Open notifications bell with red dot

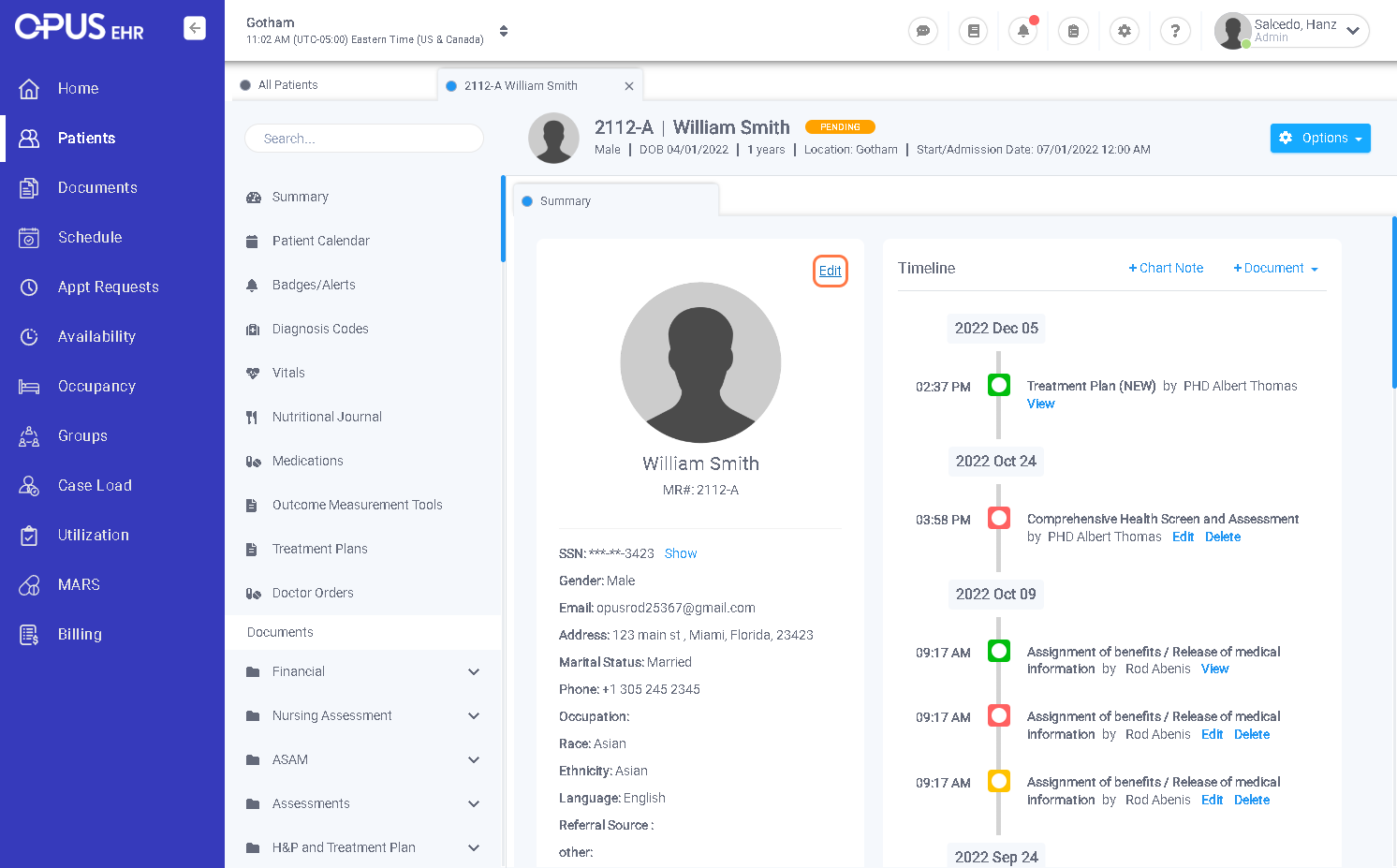pyautogui.click(x=1023, y=31)
